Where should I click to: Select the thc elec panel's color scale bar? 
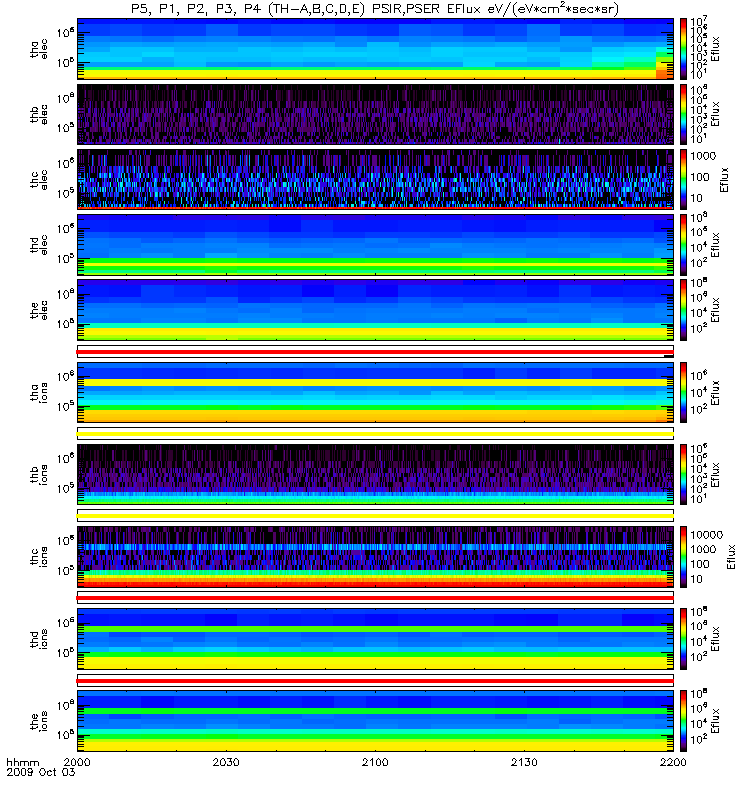pos(683,180)
